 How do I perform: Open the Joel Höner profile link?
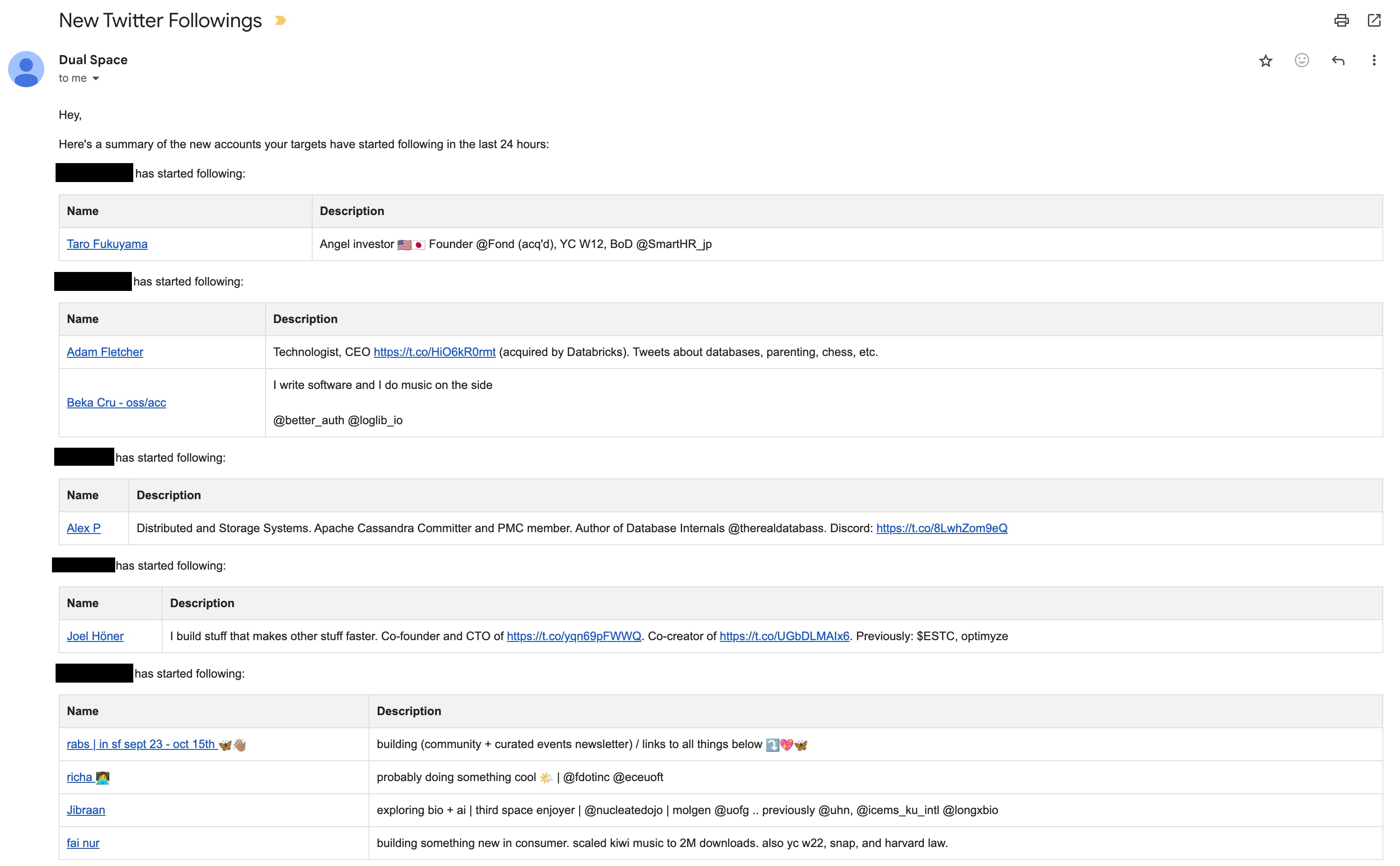pyautogui.click(x=95, y=637)
